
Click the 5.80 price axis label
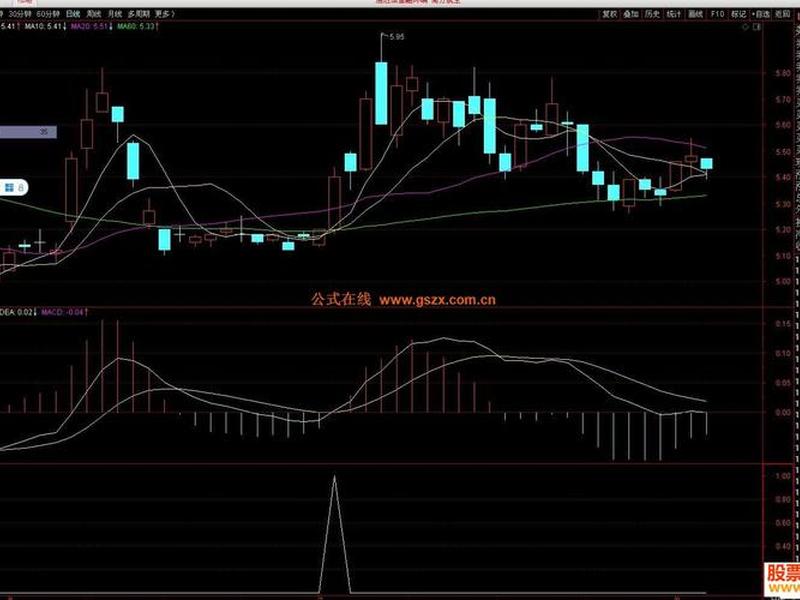coord(783,73)
